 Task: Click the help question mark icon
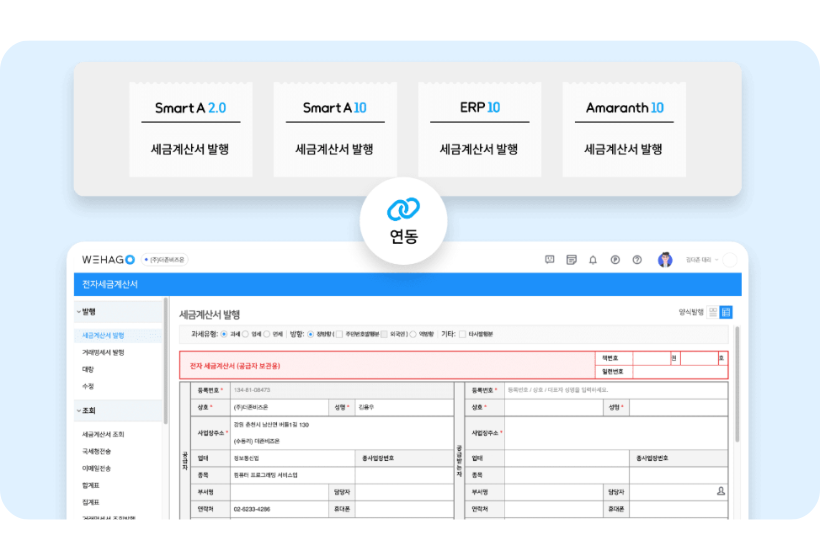pos(637,260)
